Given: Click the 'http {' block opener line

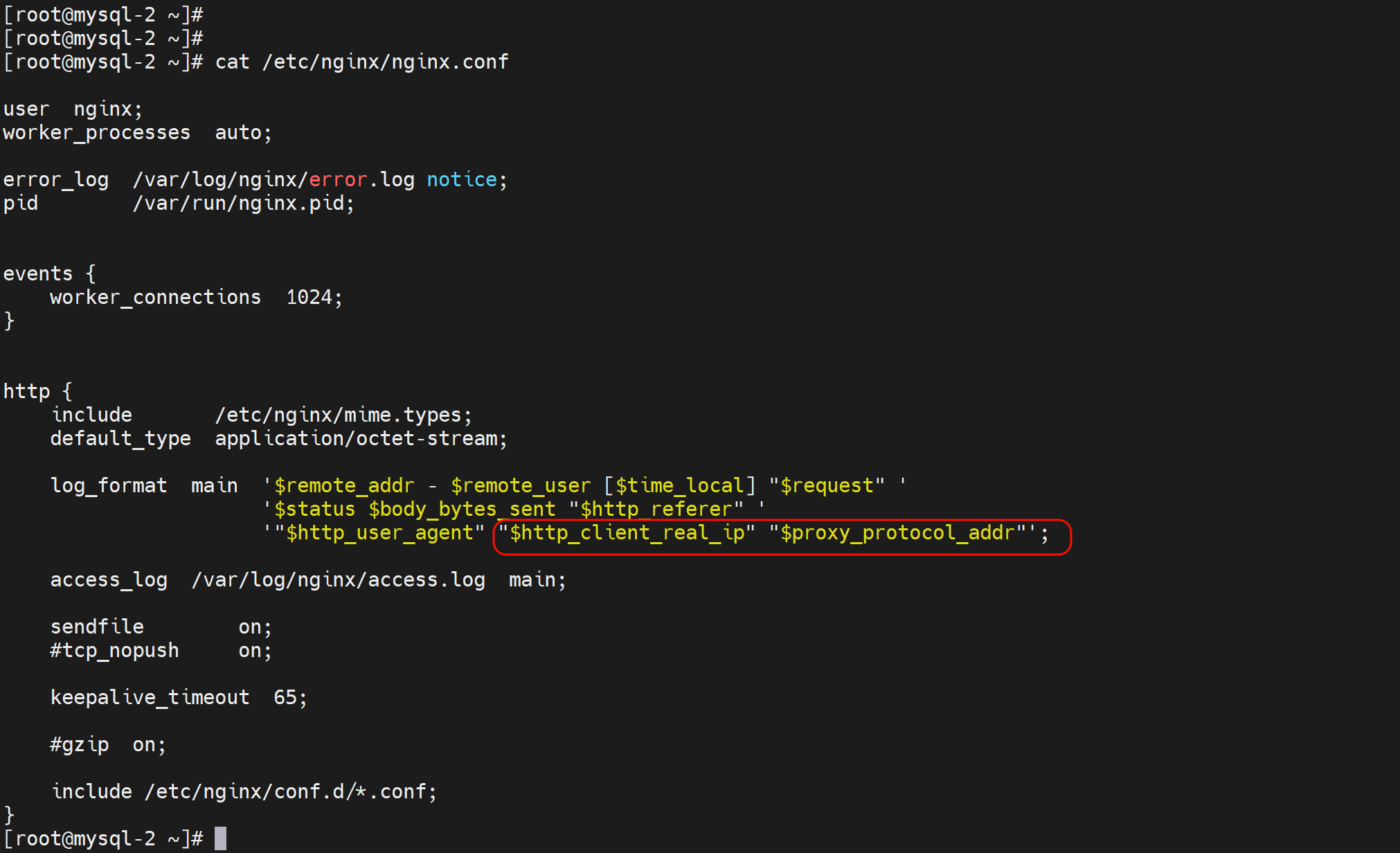Looking at the screenshot, I should [37, 392].
